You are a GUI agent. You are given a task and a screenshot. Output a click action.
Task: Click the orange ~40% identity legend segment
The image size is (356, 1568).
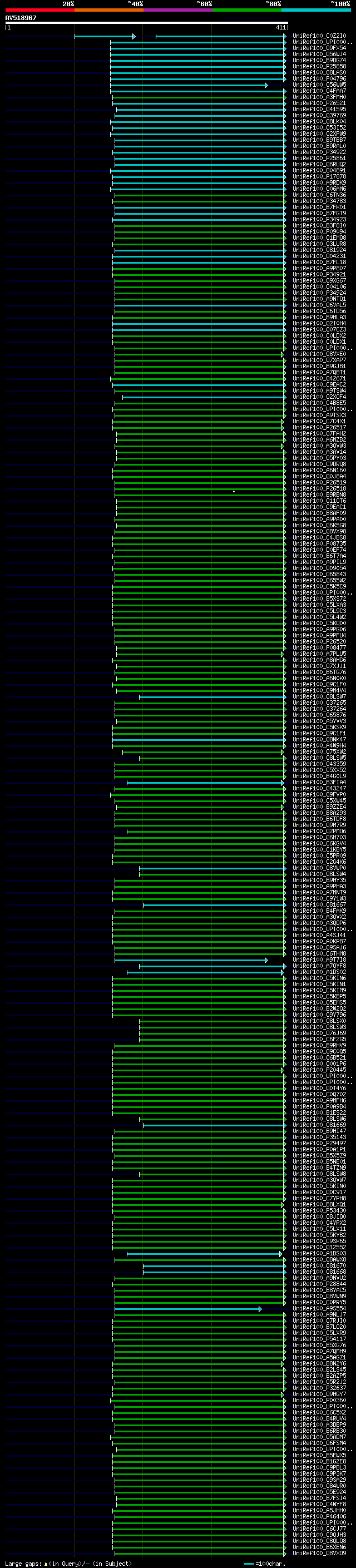pyautogui.click(x=108, y=10)
